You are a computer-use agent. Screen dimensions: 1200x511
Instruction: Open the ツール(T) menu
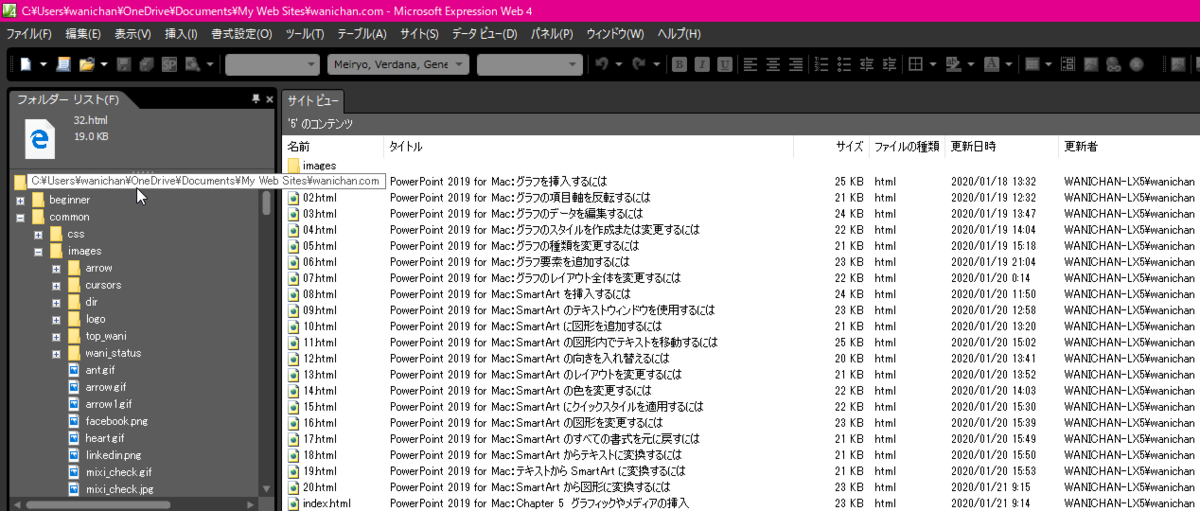pos(305,34)
